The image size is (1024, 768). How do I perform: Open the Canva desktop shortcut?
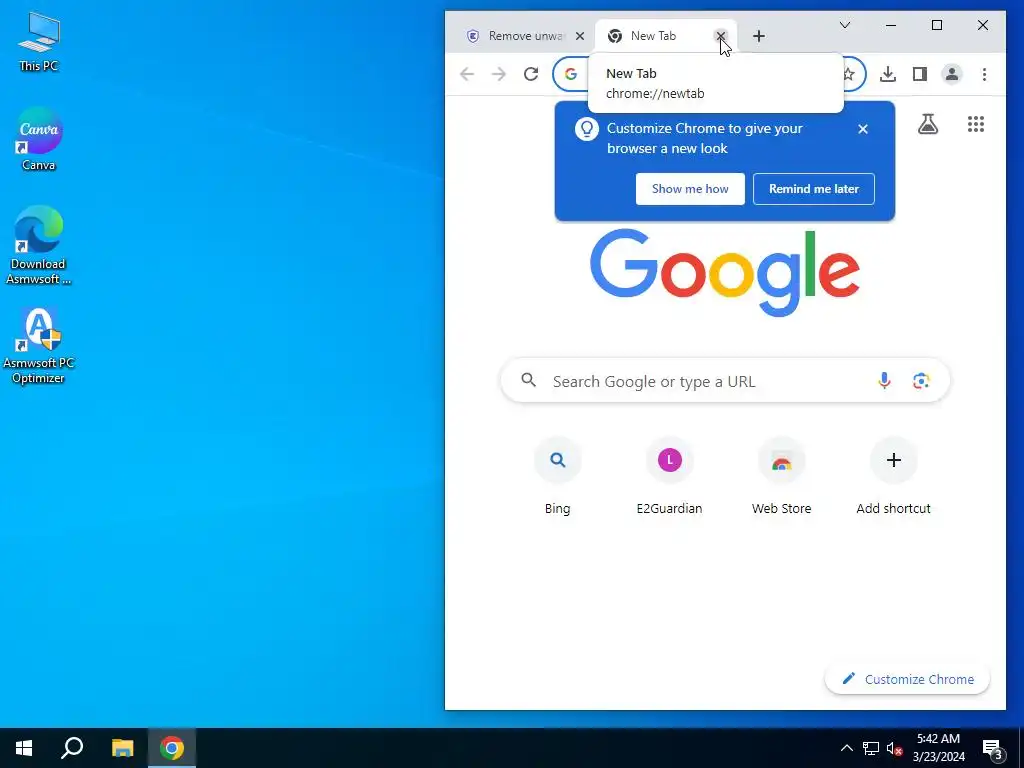tap(39, 138)
